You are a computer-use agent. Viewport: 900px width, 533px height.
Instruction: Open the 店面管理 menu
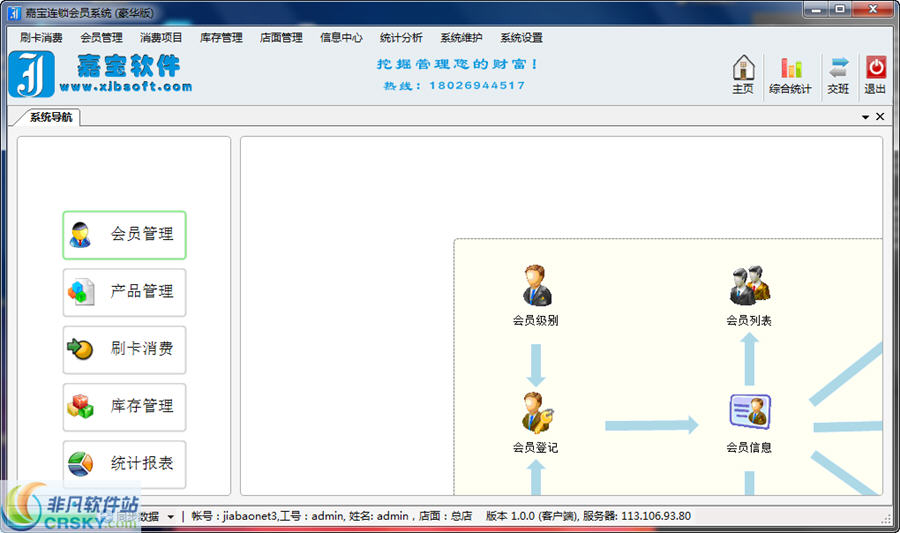coord(281,38)
